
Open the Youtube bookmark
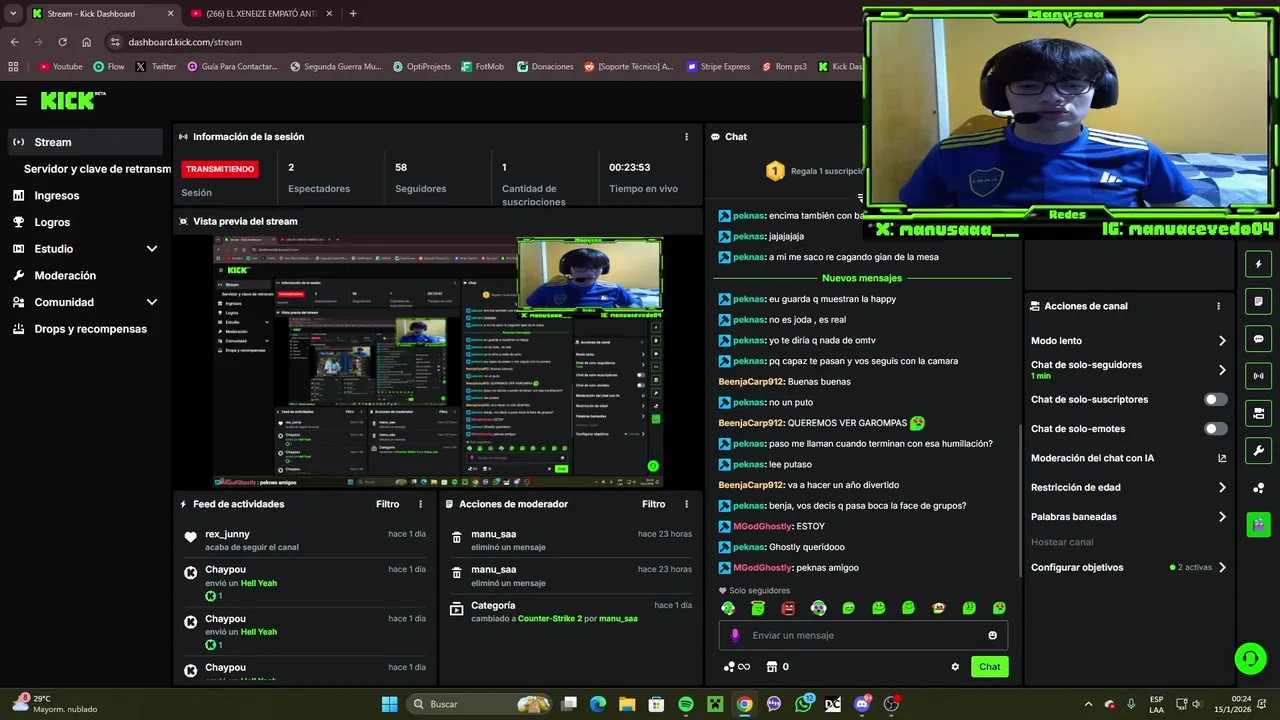click(x=60, y=67)
